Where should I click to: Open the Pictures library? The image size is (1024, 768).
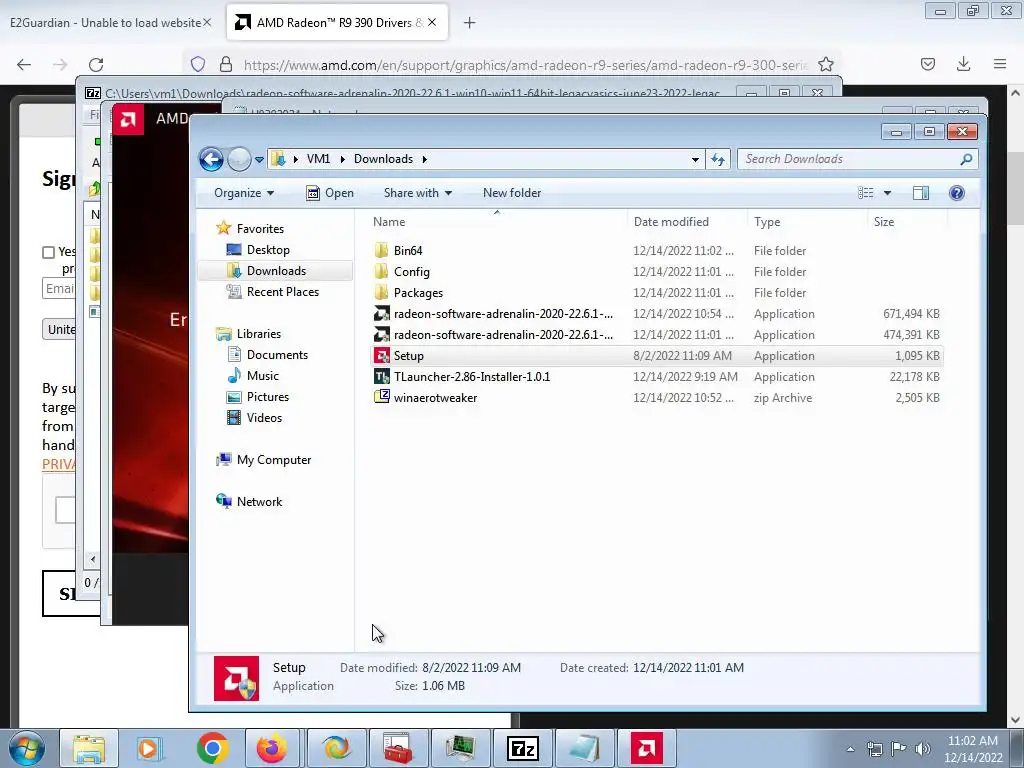coord(268,396)
